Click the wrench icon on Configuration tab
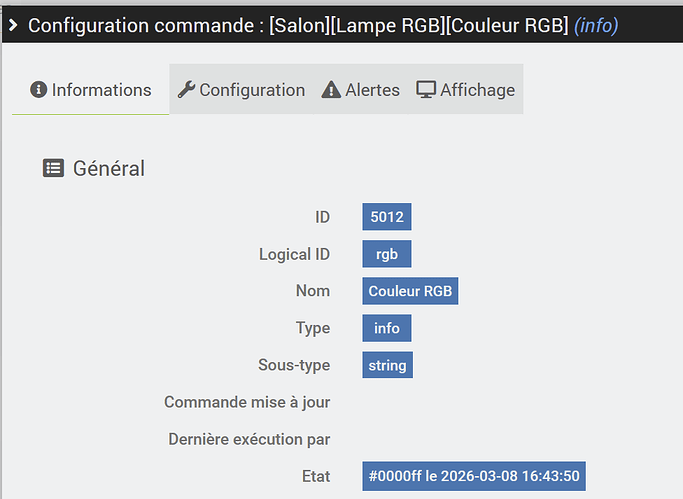Screen dimensions: 683x499 point(186,90)
